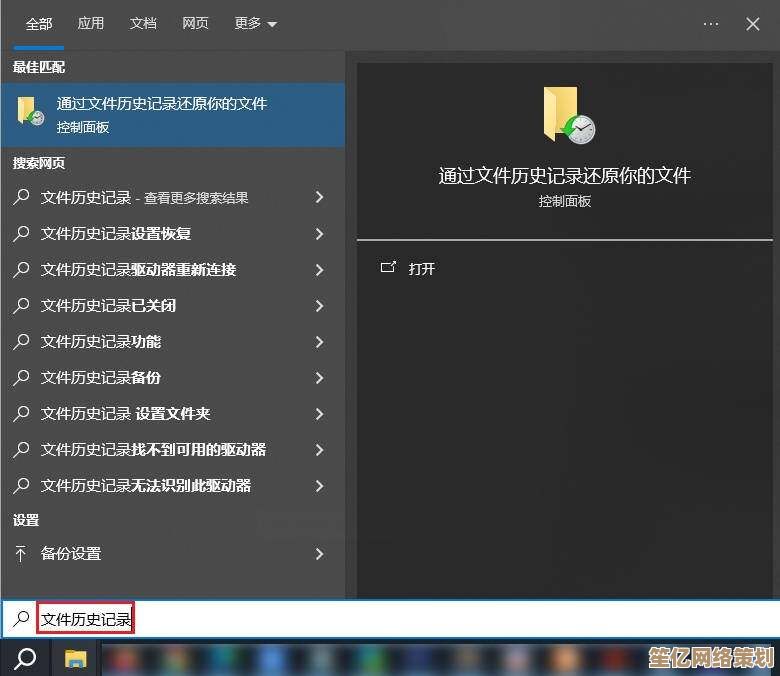Click the search magnifier icon on taskbar

coord(26,658)
